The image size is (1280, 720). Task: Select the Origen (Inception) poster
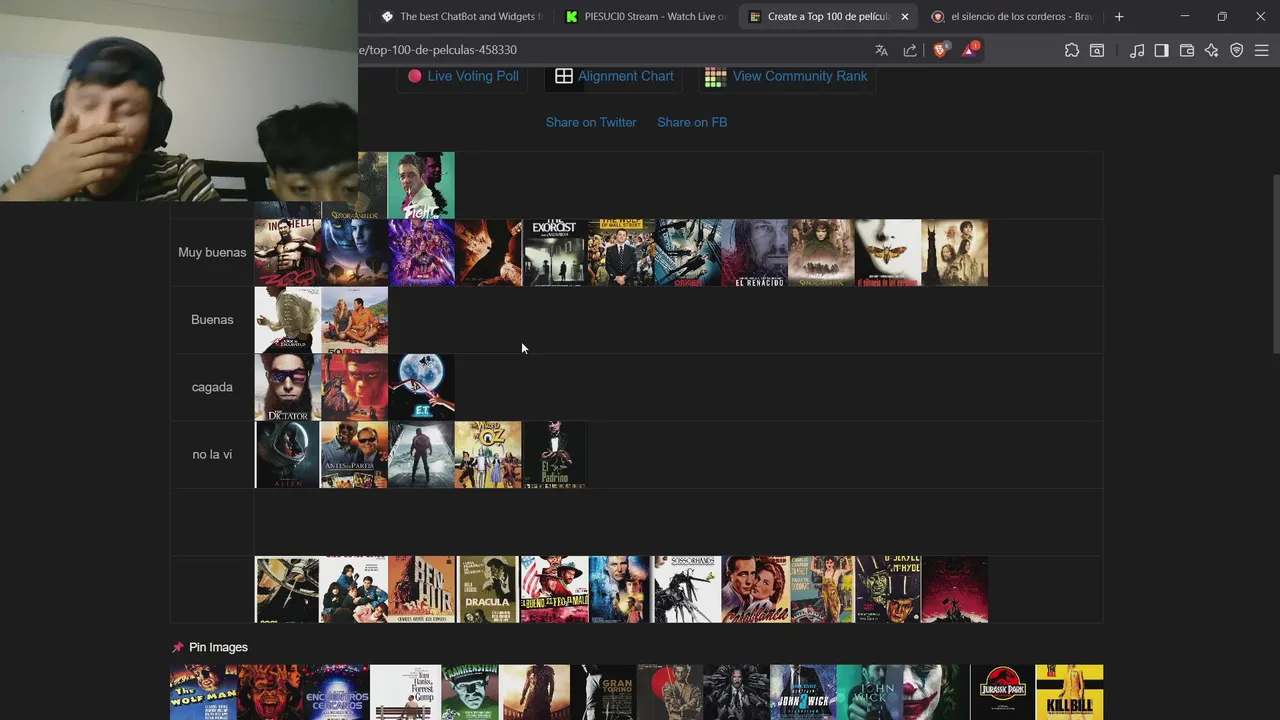tap(688, 253)
